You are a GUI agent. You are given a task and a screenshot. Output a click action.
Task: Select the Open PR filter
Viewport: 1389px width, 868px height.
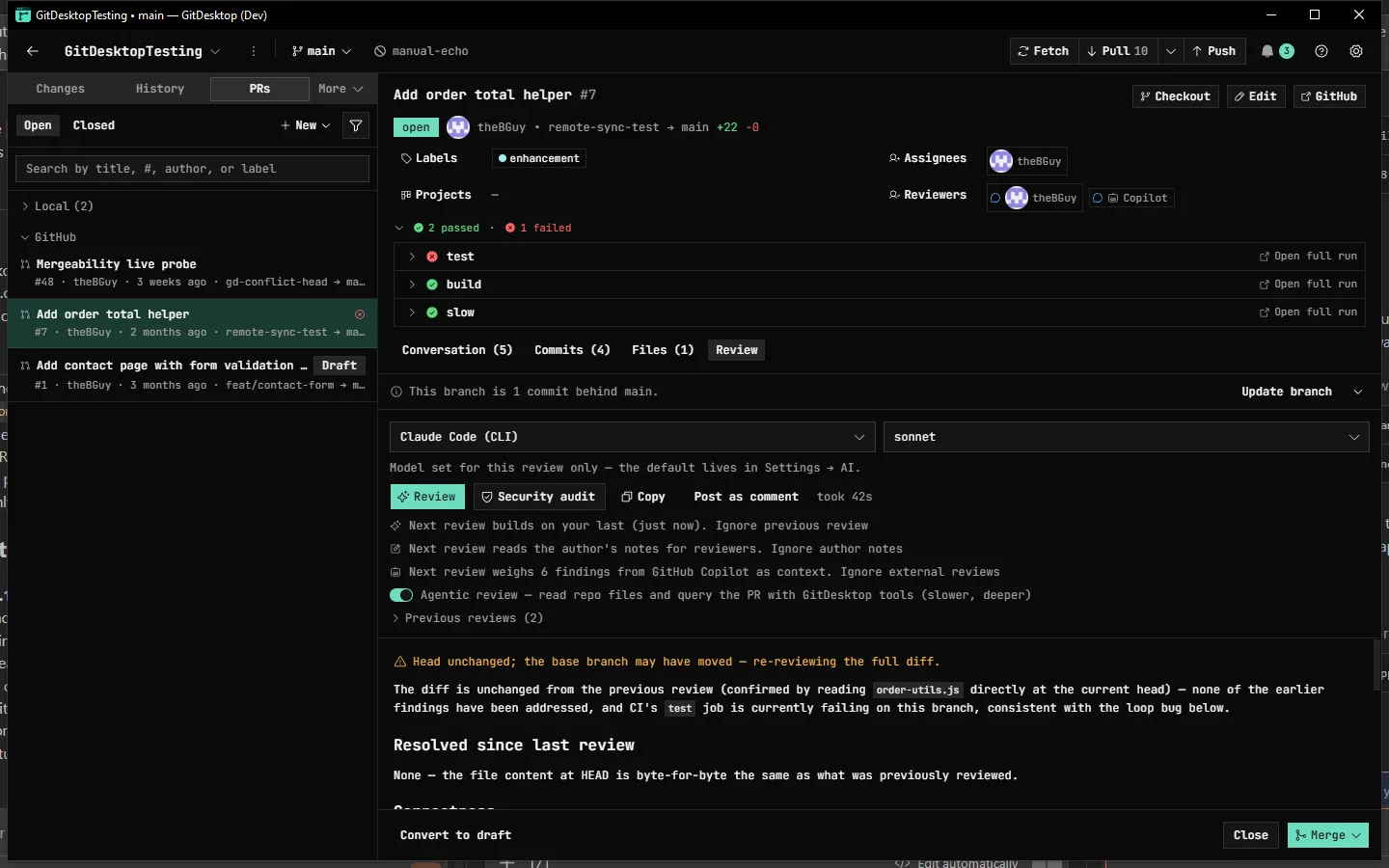(38, 125)
